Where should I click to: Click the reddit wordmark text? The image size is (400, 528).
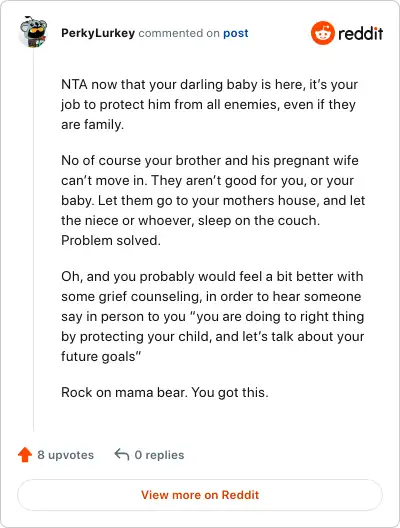[x=360, y=33]
